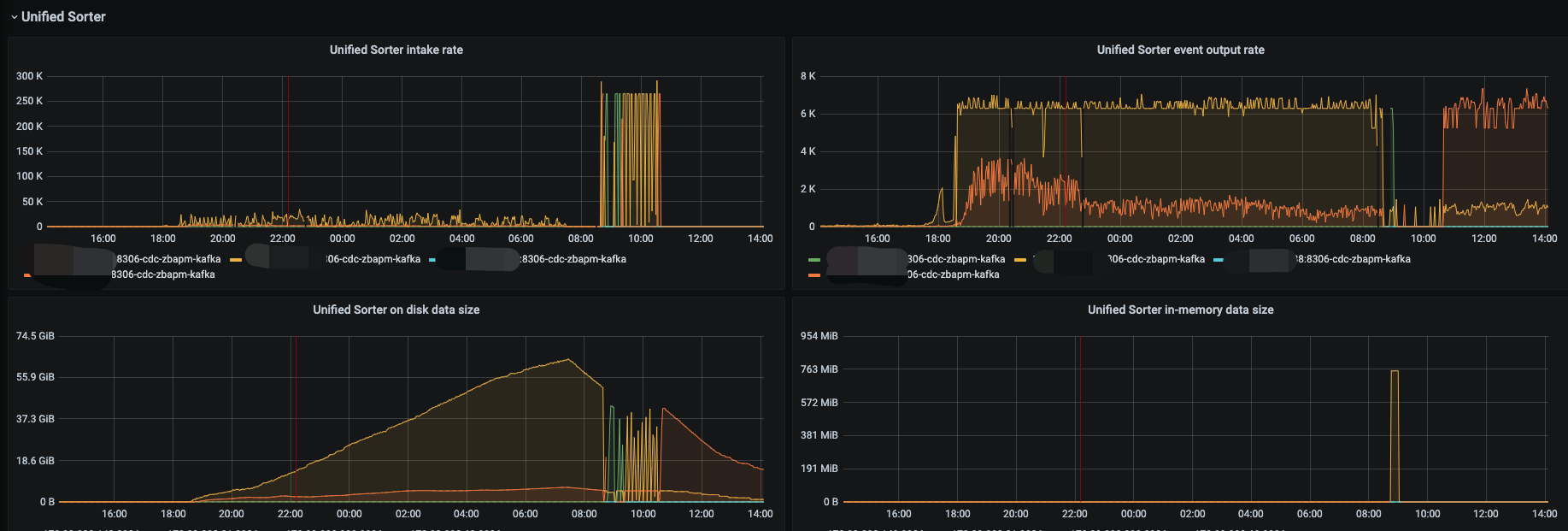Screen dimensions: 1568x531
Task: Toggle orange series label in event output legend
Action: (x=953, y=274)
